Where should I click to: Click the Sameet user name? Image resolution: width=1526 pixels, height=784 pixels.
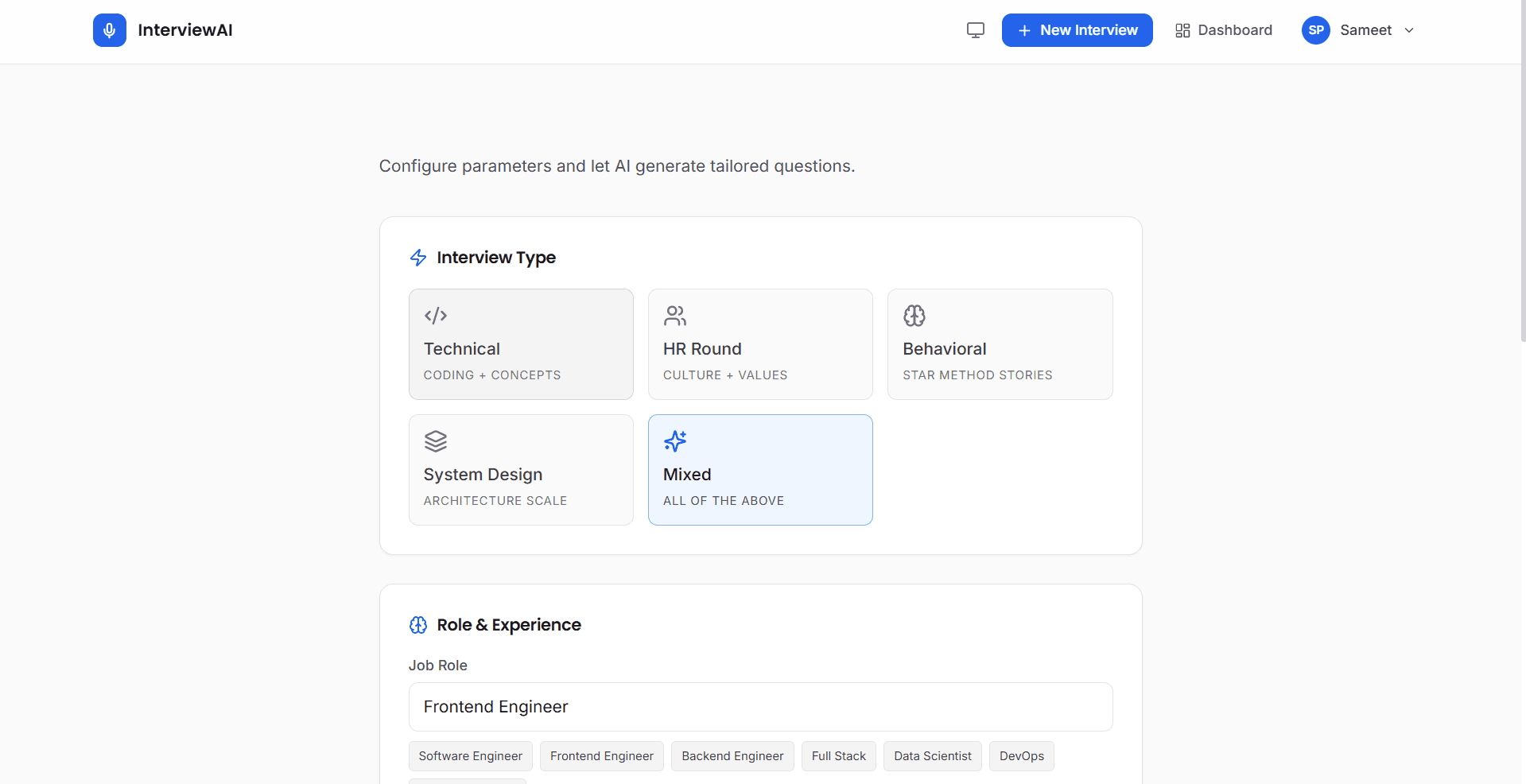coord(1365,30)
